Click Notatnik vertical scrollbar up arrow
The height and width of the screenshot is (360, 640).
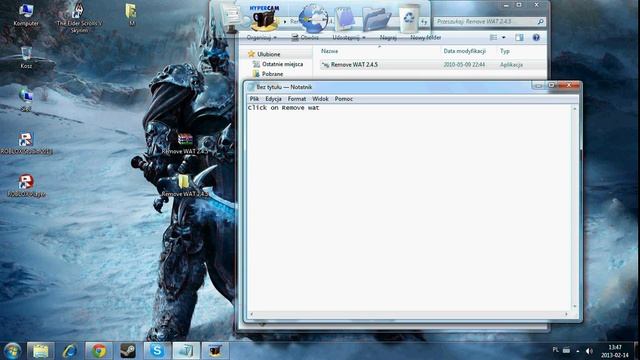click(x=575, y=109)
